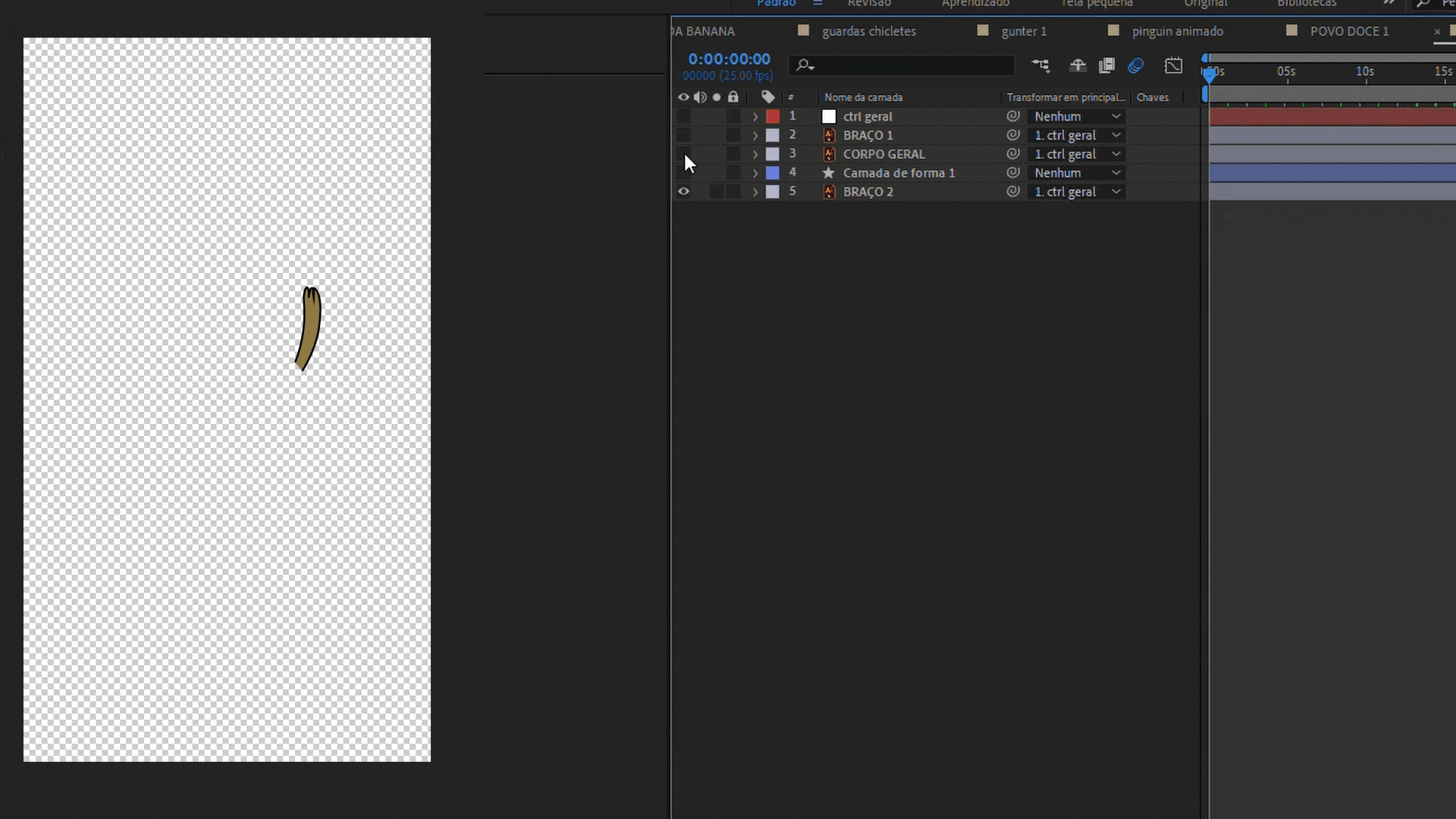Switch to the guardas chicletes composition tab
Image resolution: width=1456 pixels, height=819 pixels.
(868, 31)
